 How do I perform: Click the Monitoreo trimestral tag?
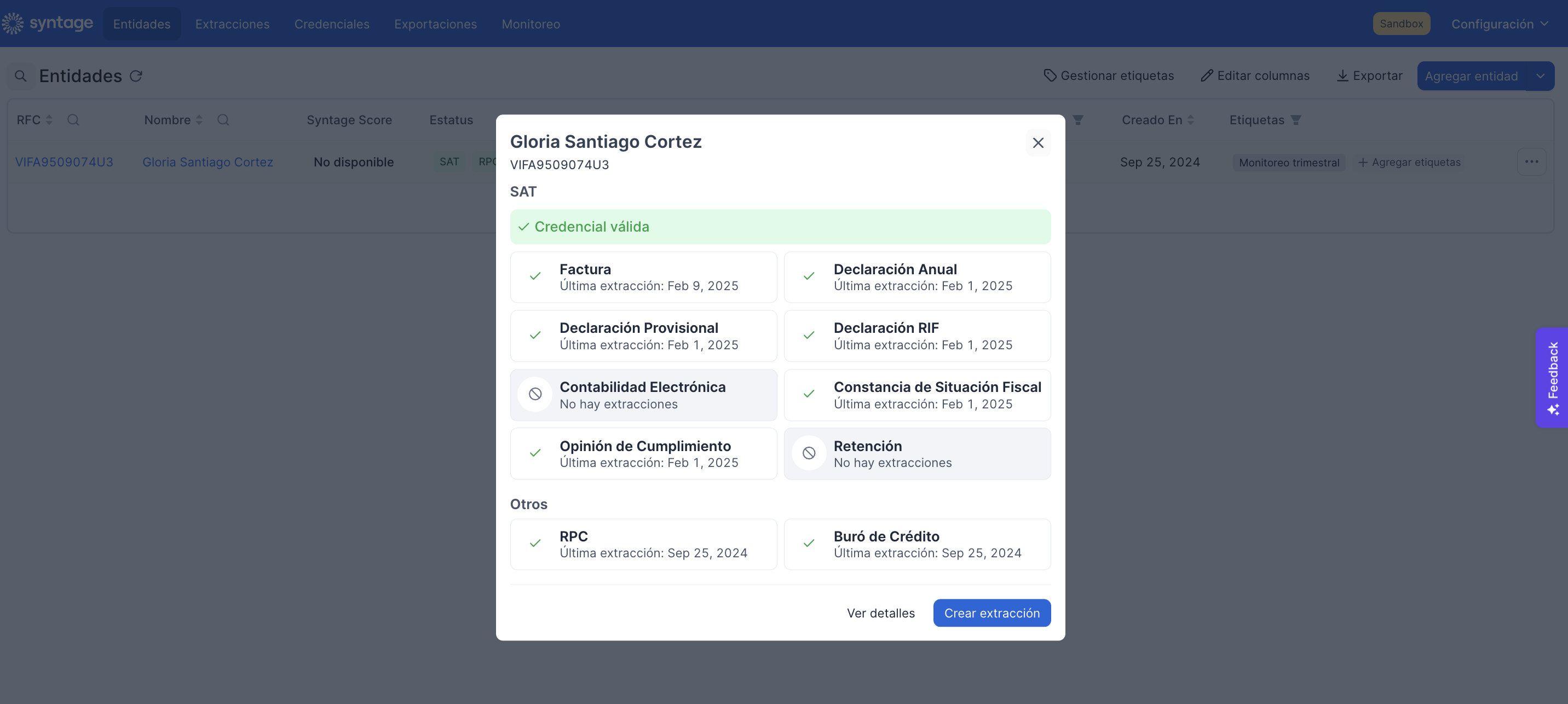point(1289,163)
